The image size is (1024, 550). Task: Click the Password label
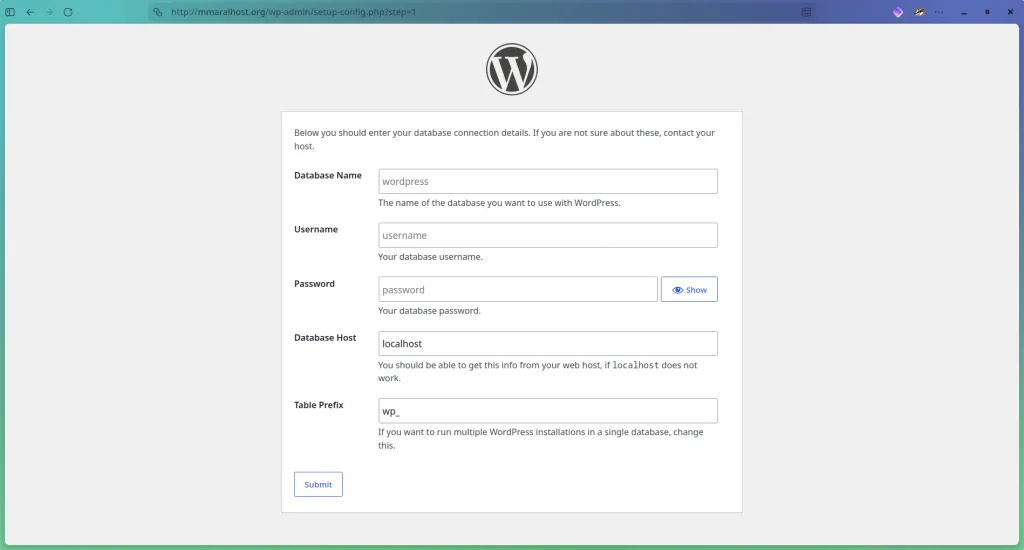(x=314, y=283)
